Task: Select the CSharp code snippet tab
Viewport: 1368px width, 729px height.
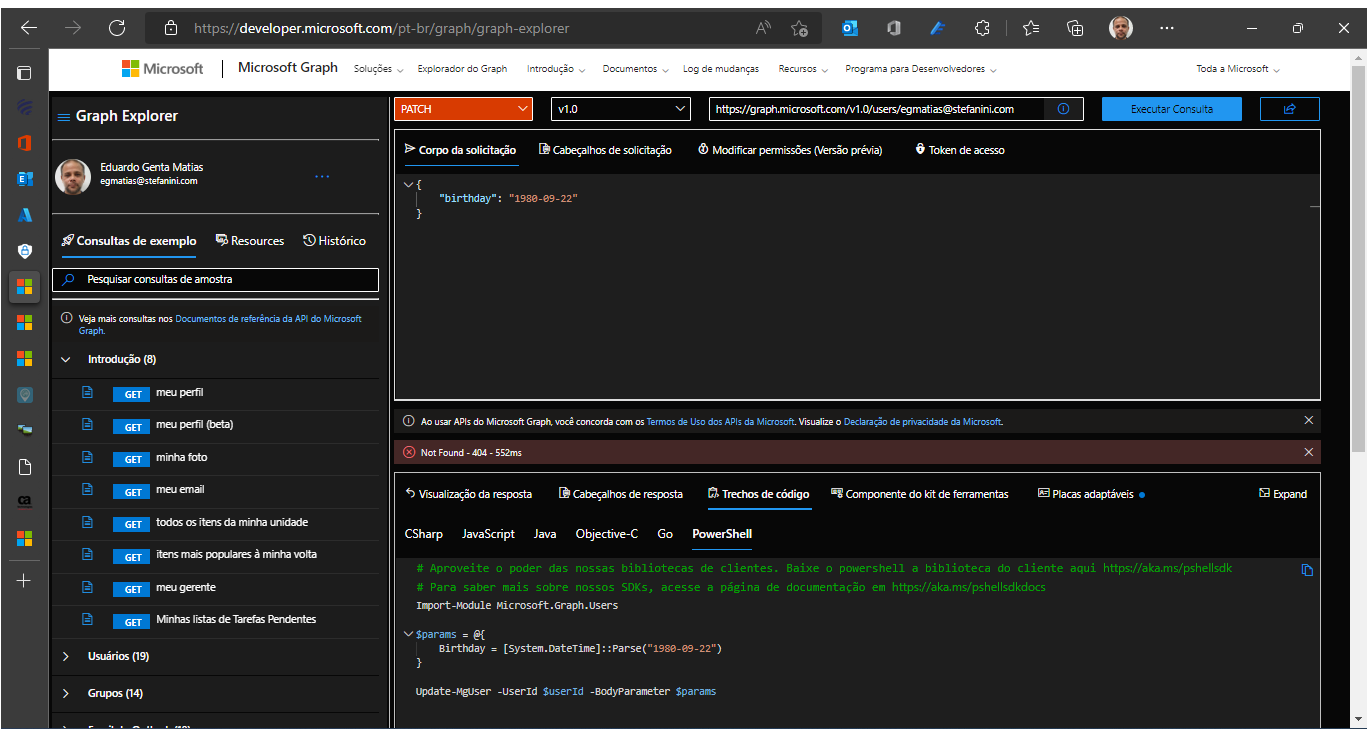Action: pyautogui.click(x=423, y=534)
